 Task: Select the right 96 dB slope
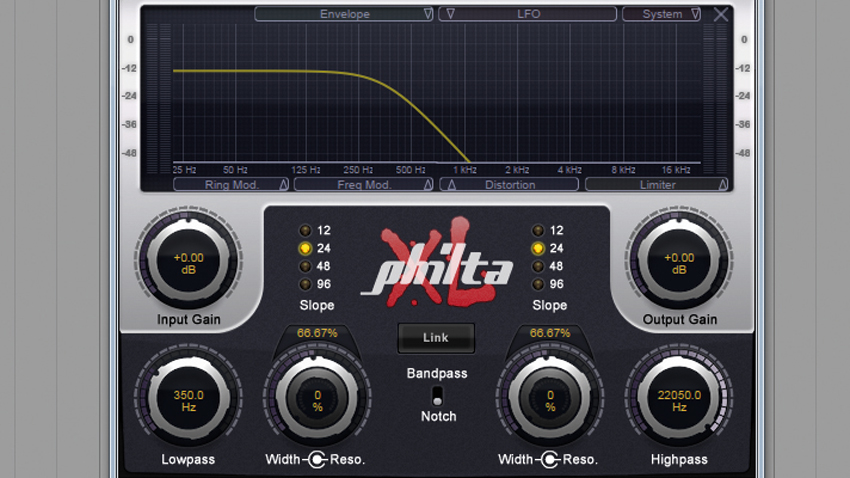click(538, 284)
